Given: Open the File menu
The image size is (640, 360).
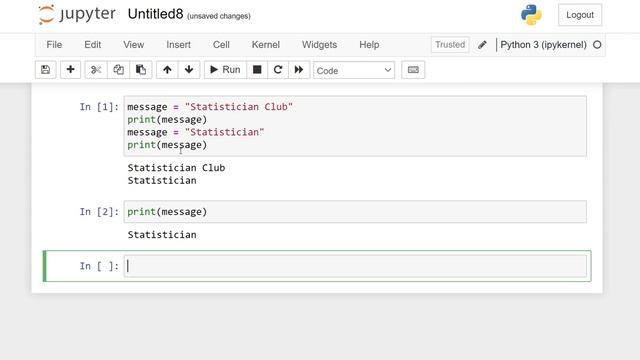Looking at the screenshot, I should pyautogui.click(x=54, y=44).
